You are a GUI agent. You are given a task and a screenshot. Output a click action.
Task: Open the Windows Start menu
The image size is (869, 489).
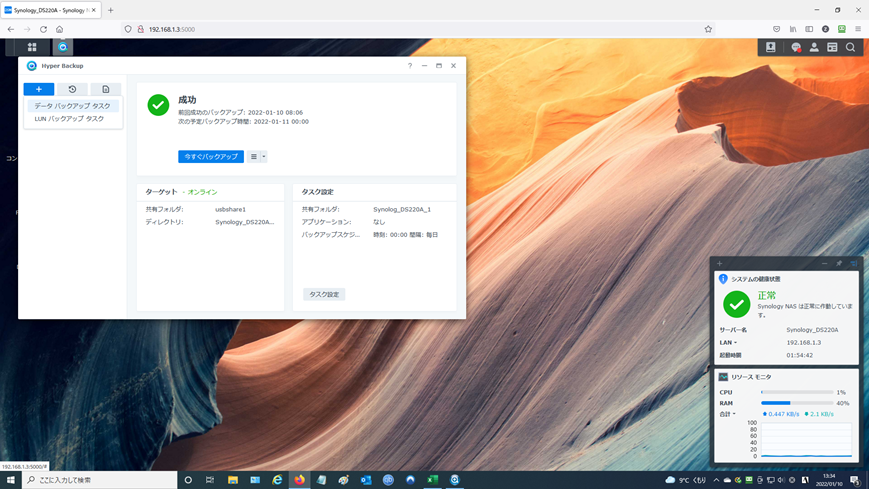click(11, 480)
